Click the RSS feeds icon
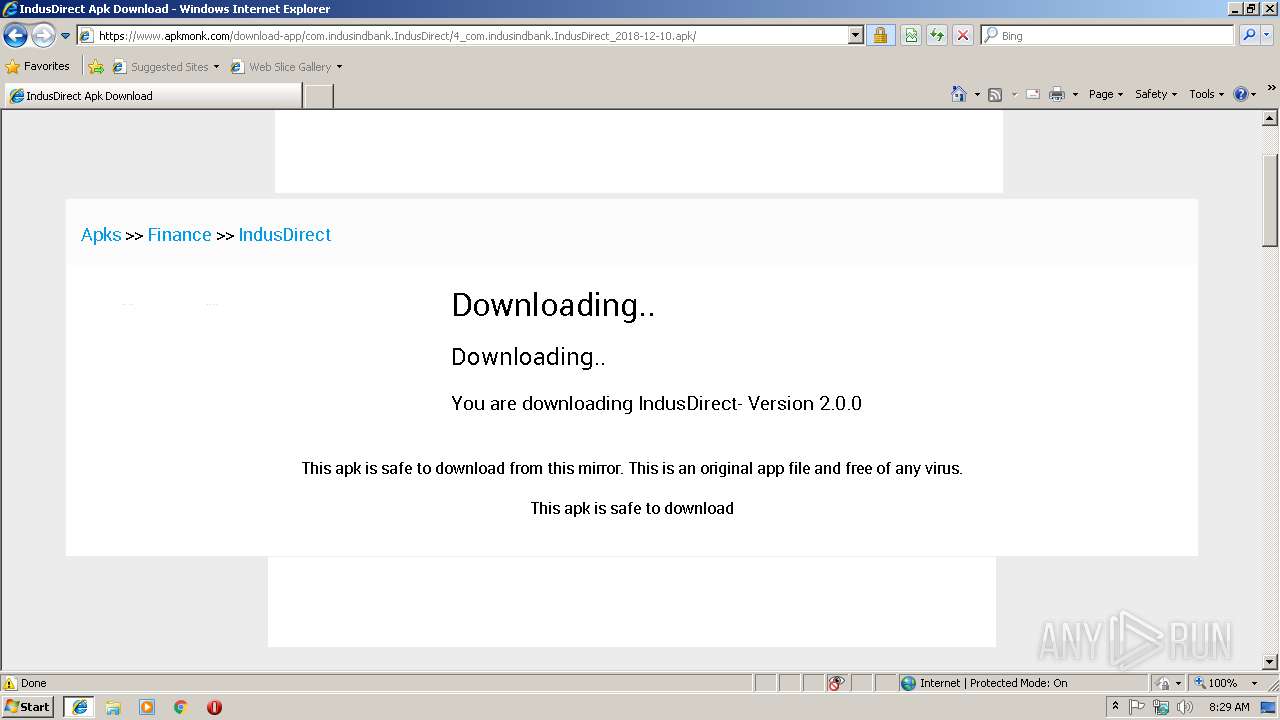1280x720 pixels. click(995, 94)
